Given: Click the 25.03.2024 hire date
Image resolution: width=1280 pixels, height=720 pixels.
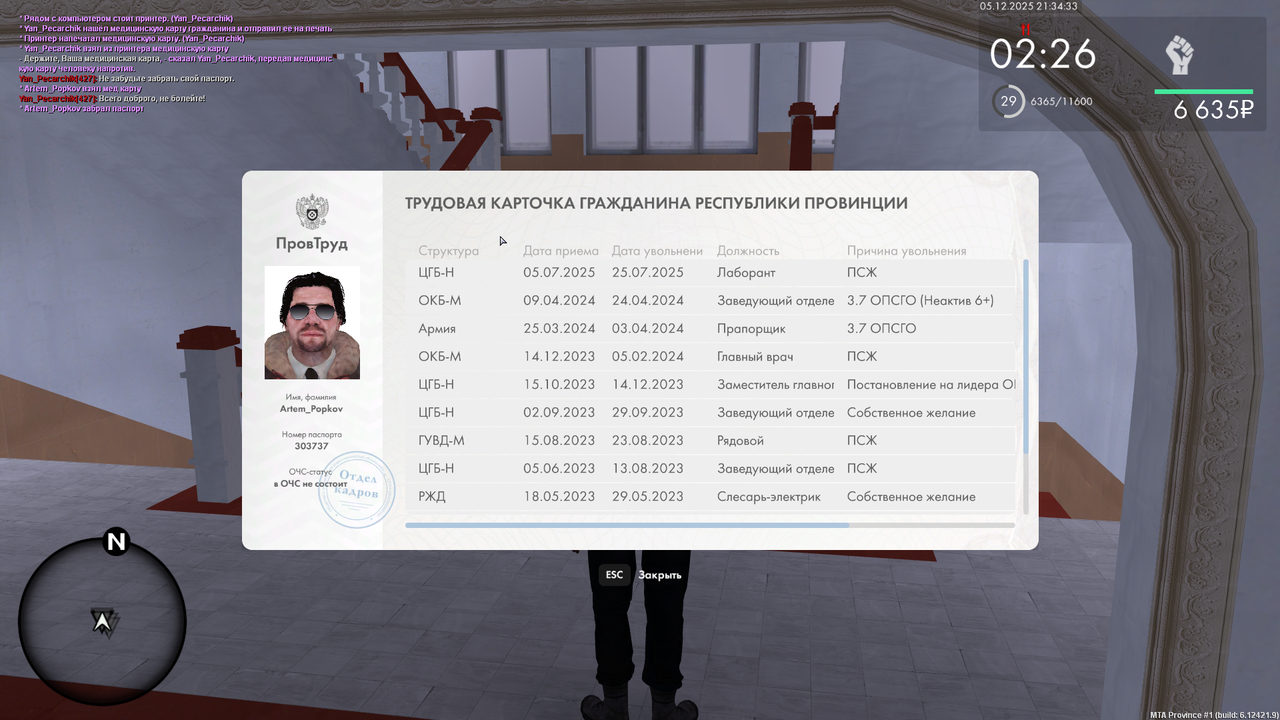Looking at the screenshot, I should pyautogui.click(x=559, y=328).
